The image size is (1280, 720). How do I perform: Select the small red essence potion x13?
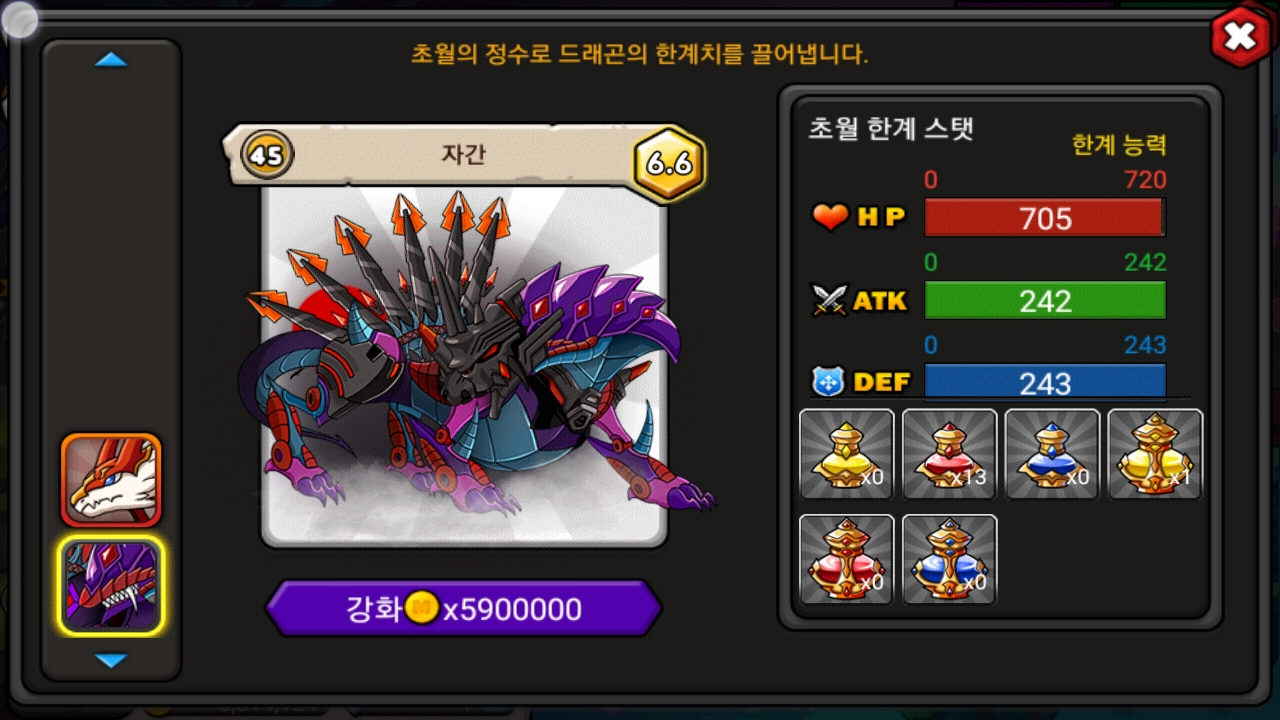pyautogui.click(x=949, y=454)
